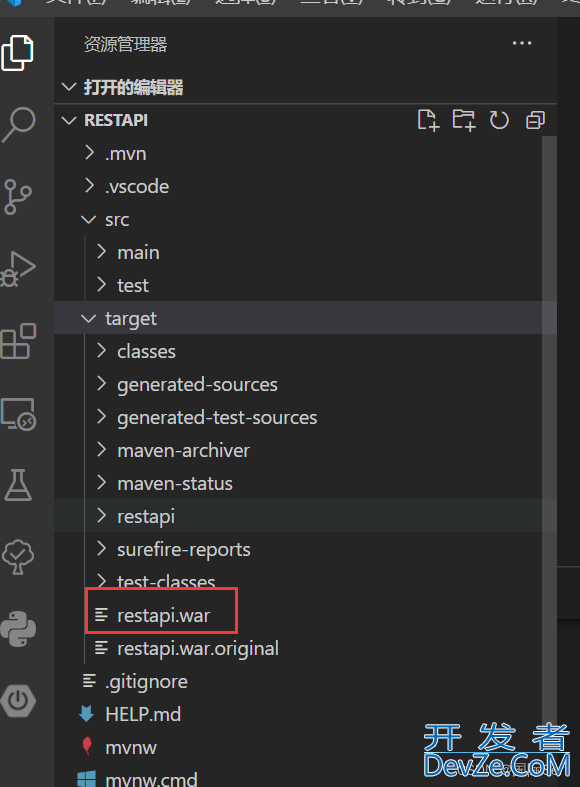Open the tree-with-checkmark activity bar view

(x=18, y=557)
